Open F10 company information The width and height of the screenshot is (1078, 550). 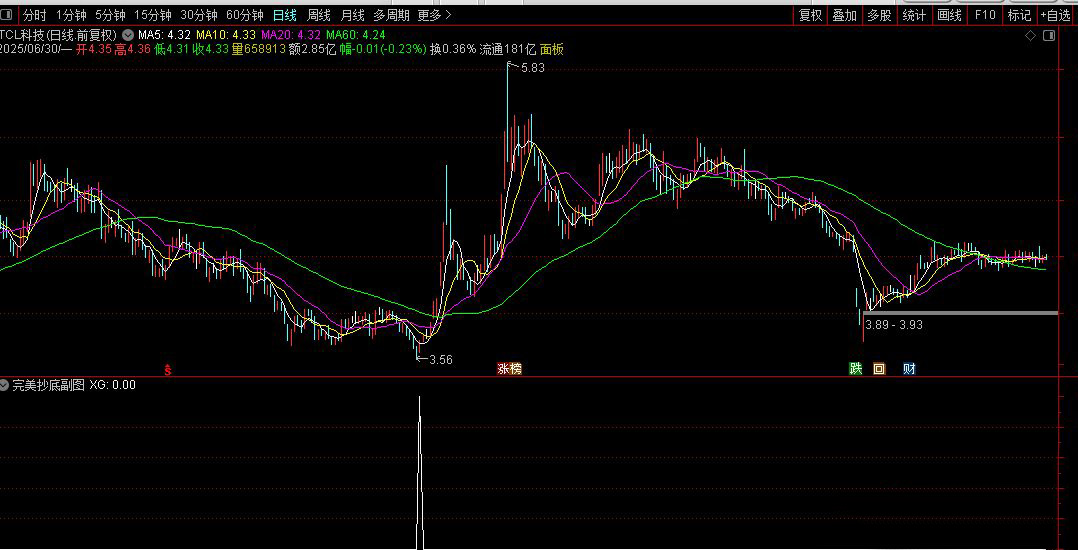(x=985, y=15)
